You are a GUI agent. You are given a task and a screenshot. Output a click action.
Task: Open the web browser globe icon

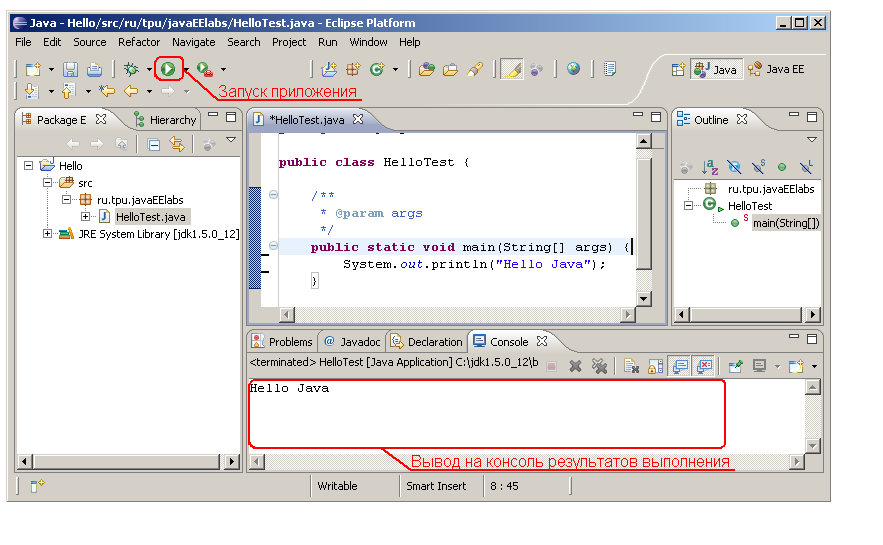point(573,69)
